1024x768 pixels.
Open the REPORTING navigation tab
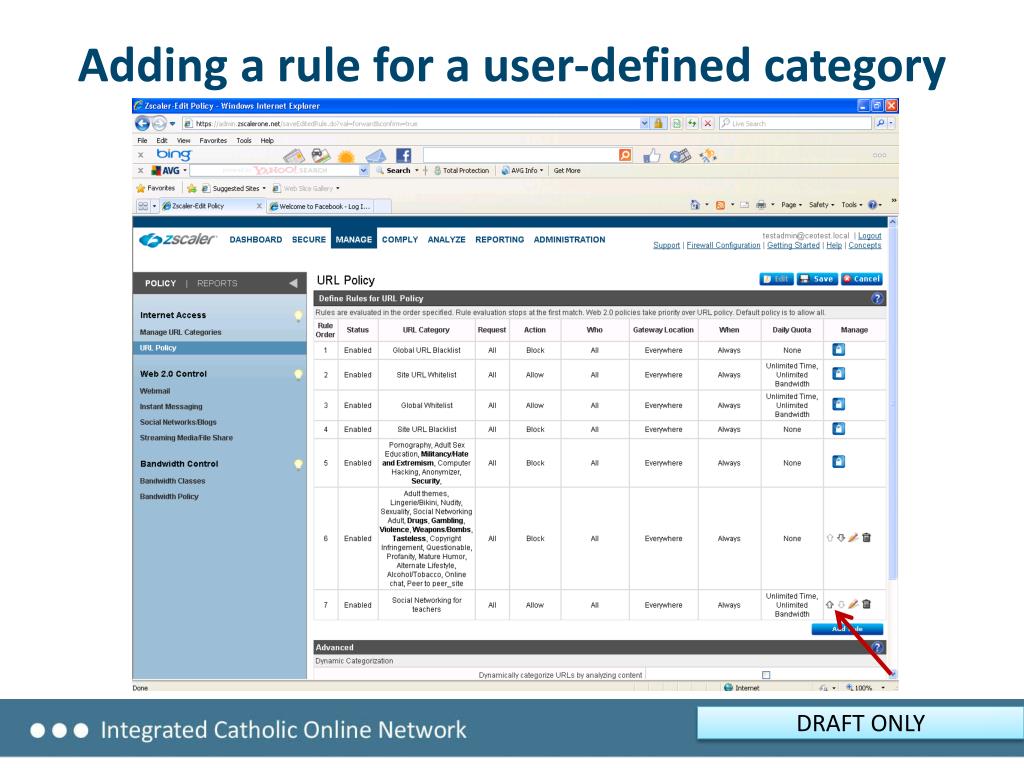click(500, 240)
